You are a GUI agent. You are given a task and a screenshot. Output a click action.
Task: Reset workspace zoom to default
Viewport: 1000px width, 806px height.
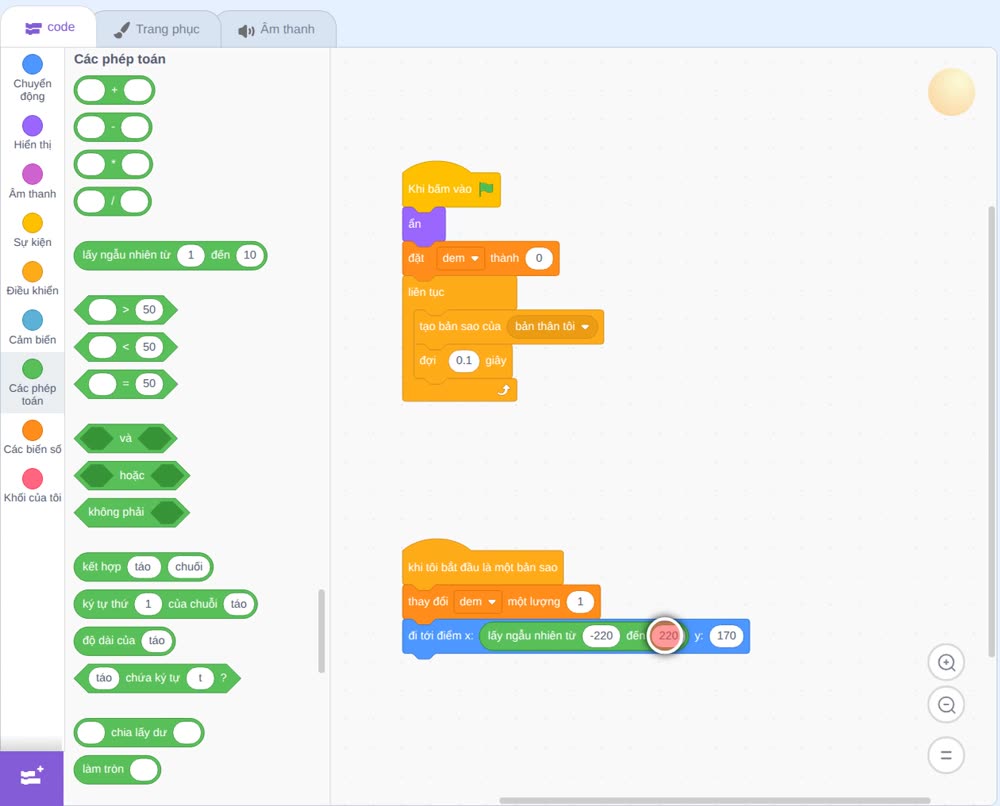click(946, 755)
